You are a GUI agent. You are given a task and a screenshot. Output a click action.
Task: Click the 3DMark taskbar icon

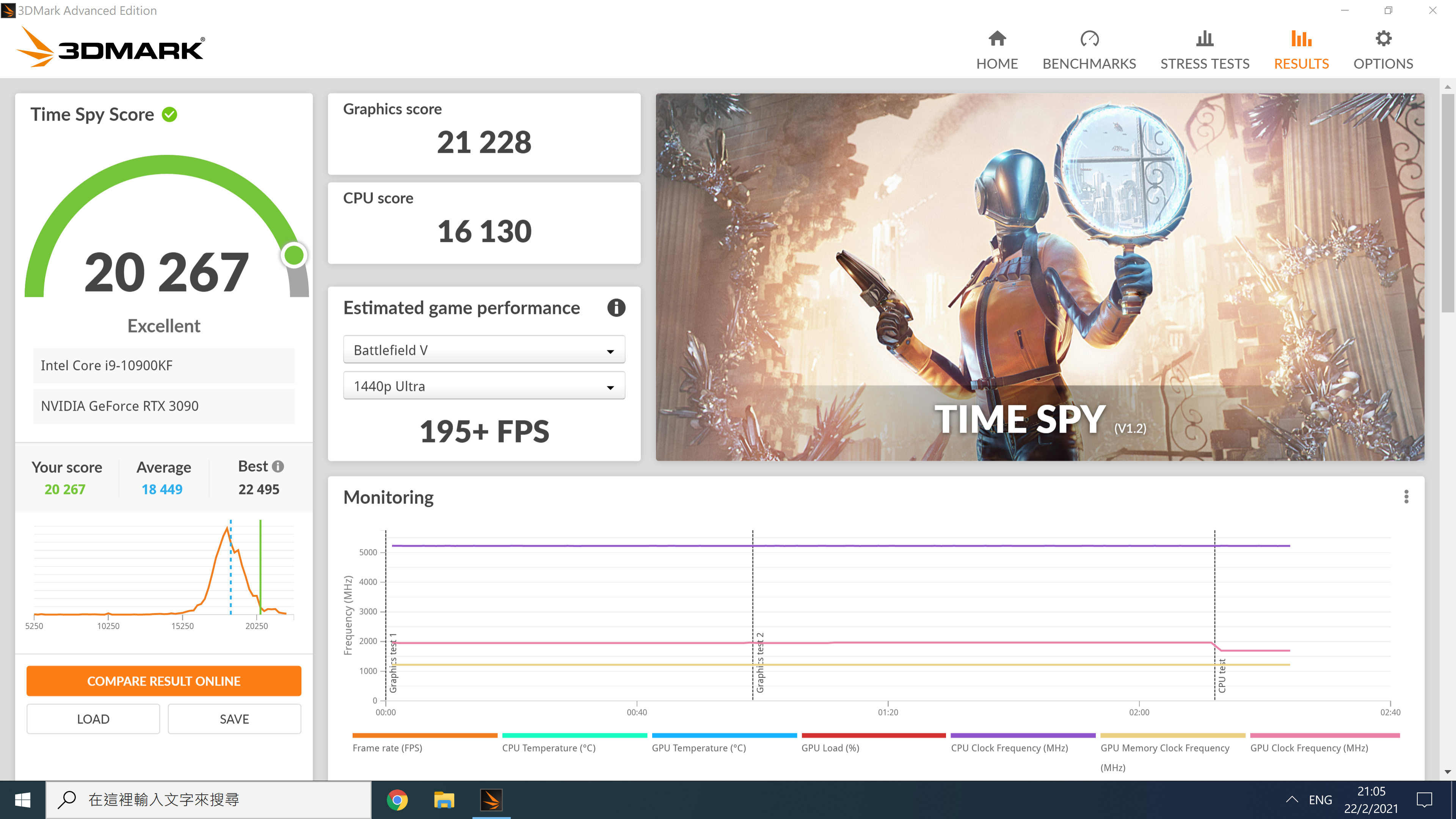click(x=491, y=800)
